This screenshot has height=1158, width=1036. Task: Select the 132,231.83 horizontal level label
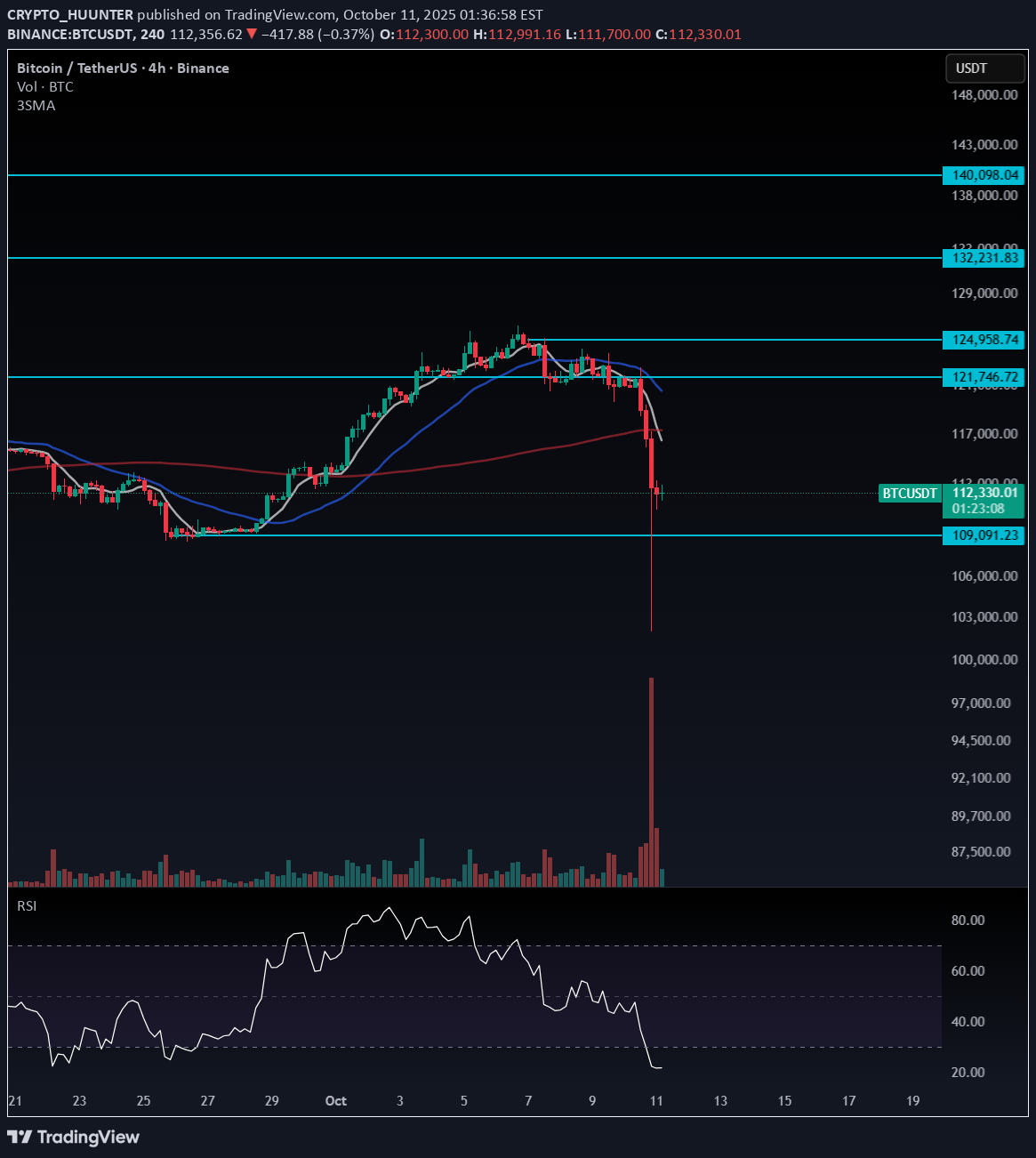[x=983, y=258]
